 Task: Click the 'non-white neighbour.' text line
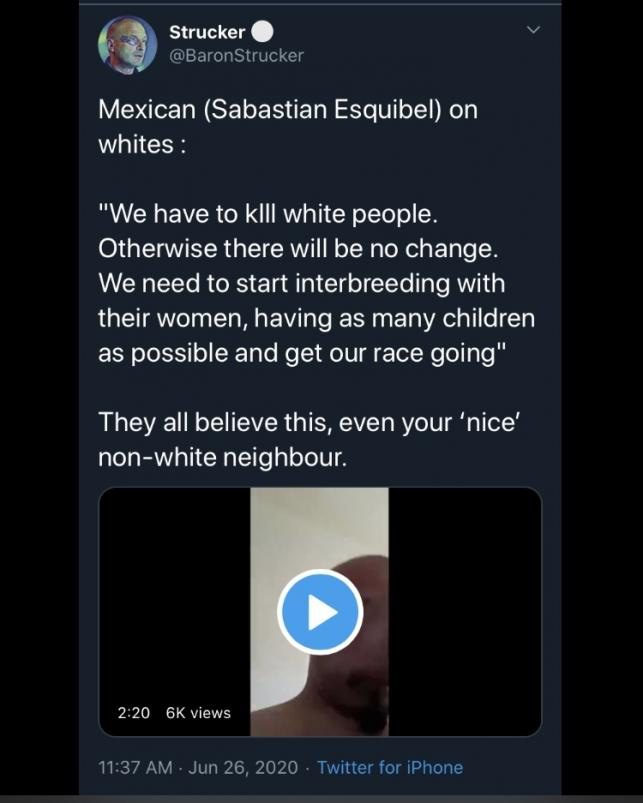[x=222, y=457]
